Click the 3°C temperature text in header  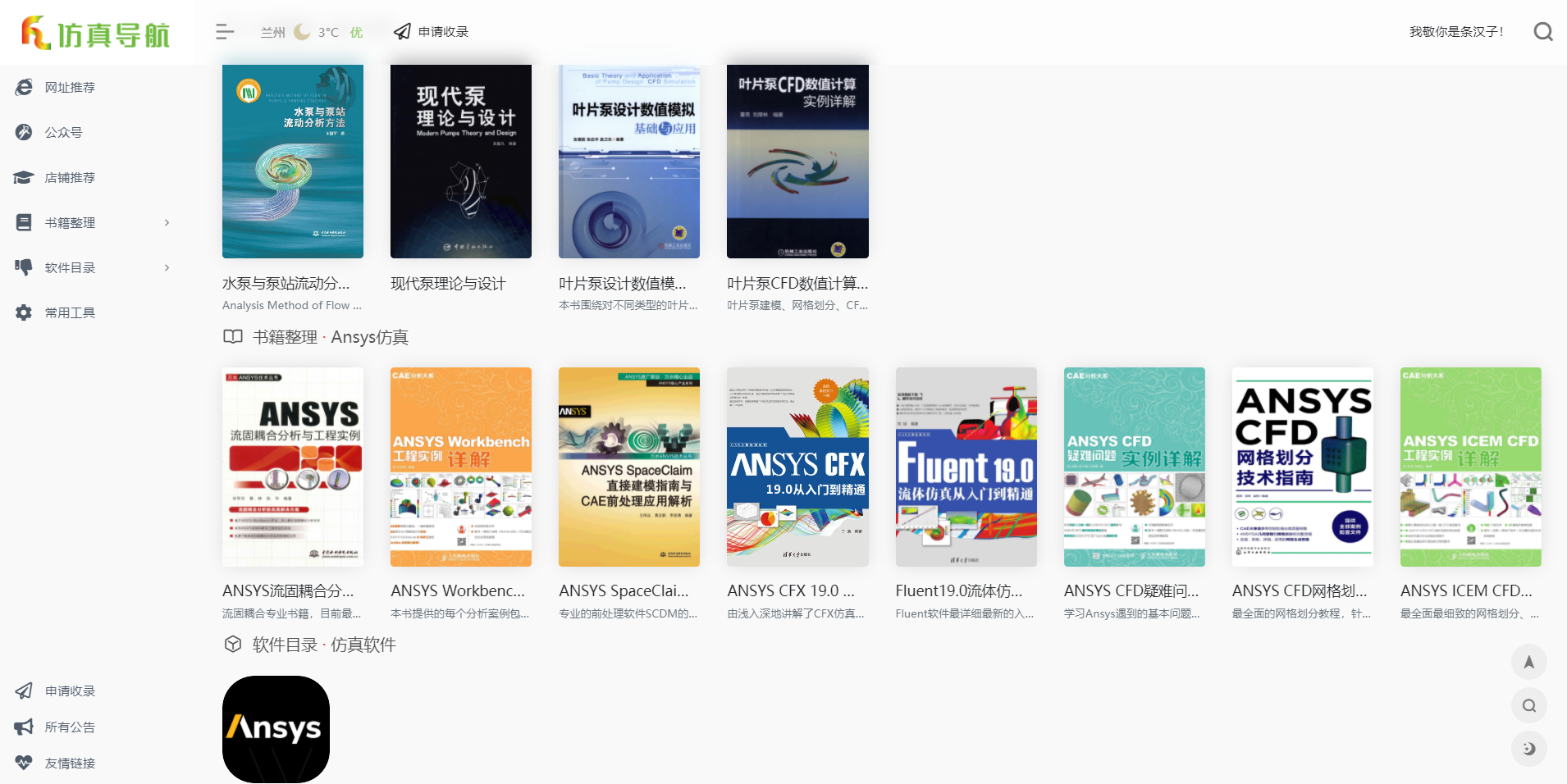(x=328, y=32)
